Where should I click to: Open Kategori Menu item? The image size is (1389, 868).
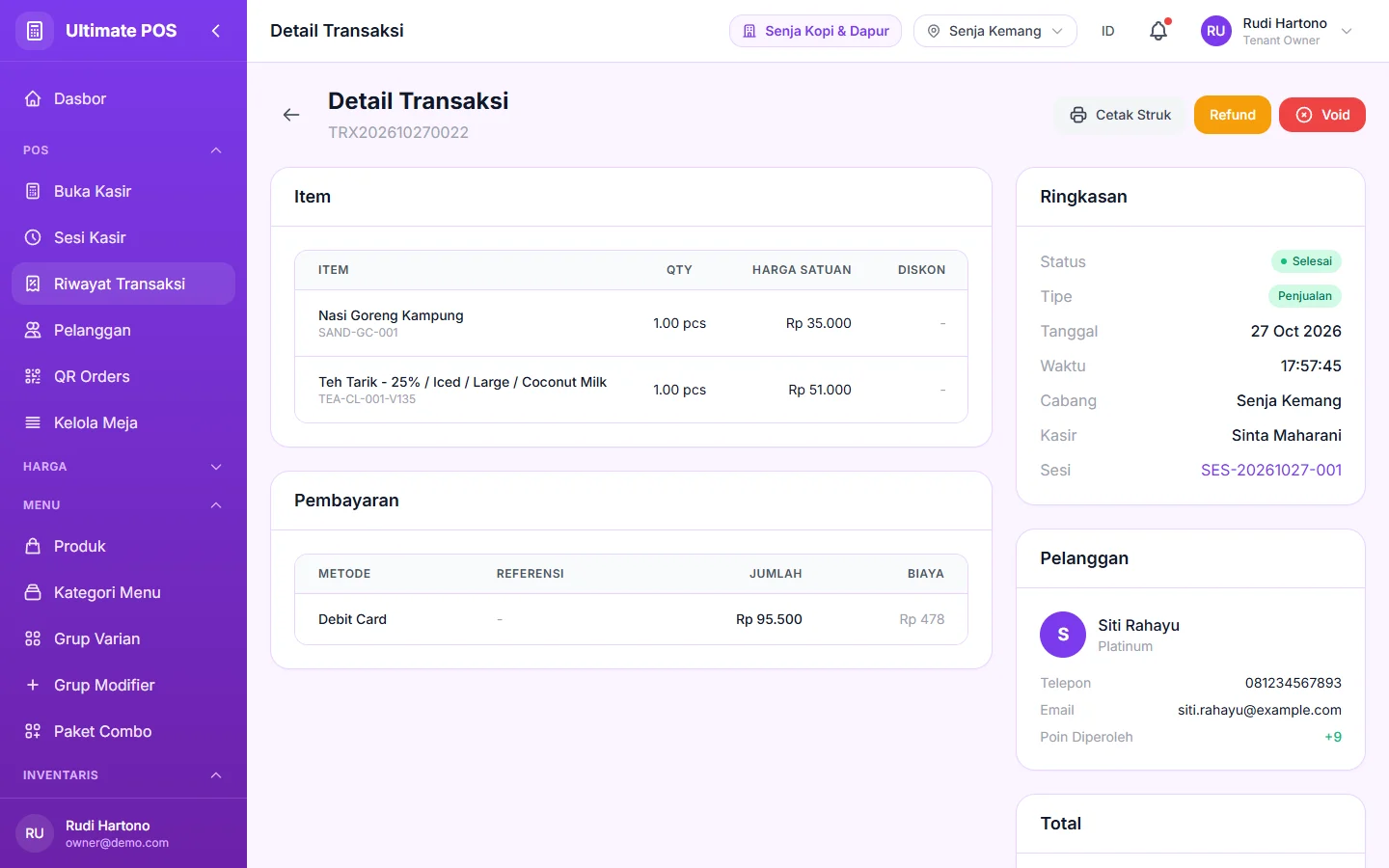pyautogui.click(x=123, y=592)
